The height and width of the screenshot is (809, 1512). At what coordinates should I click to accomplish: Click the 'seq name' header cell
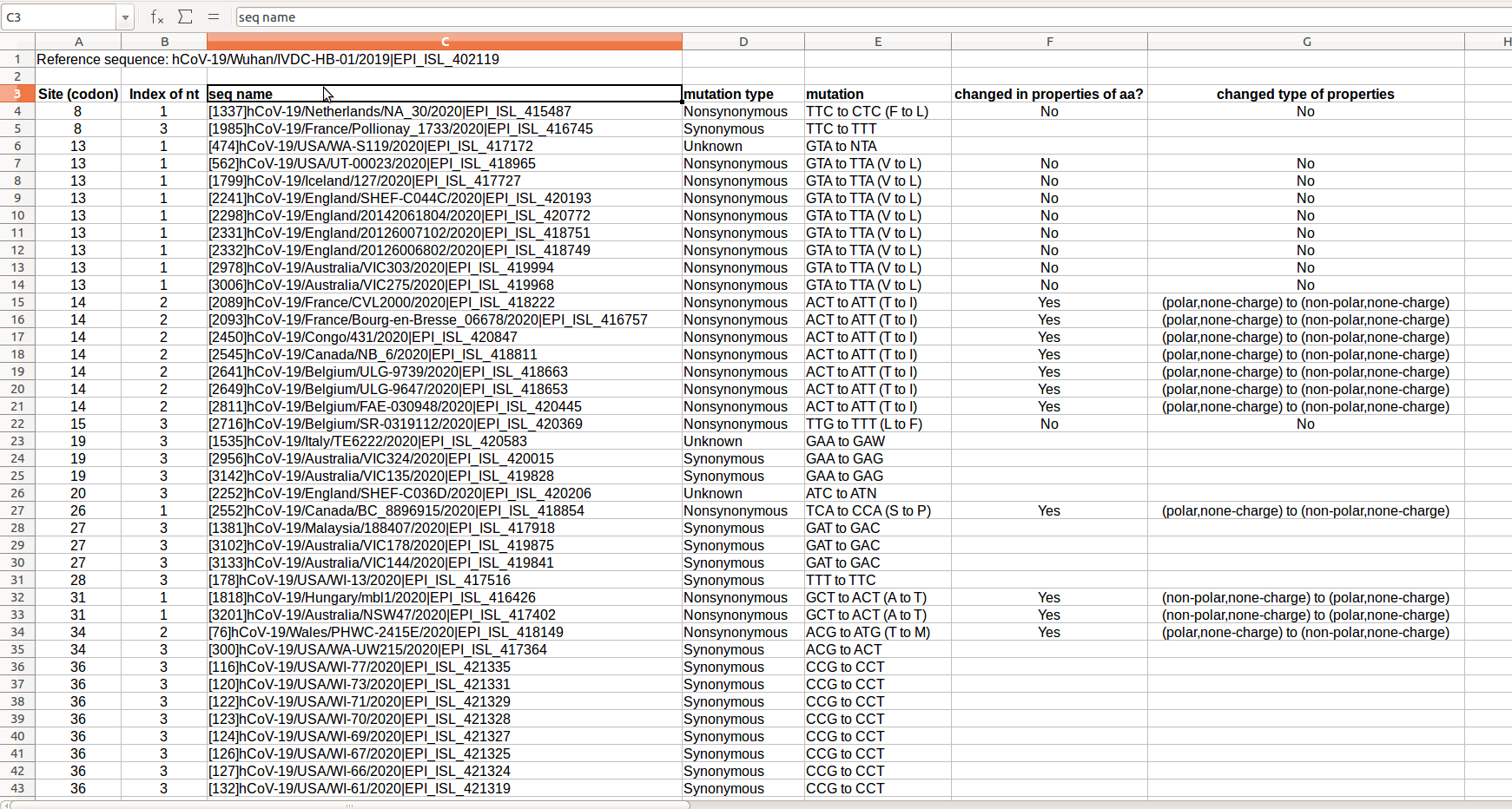pos(445,94)
